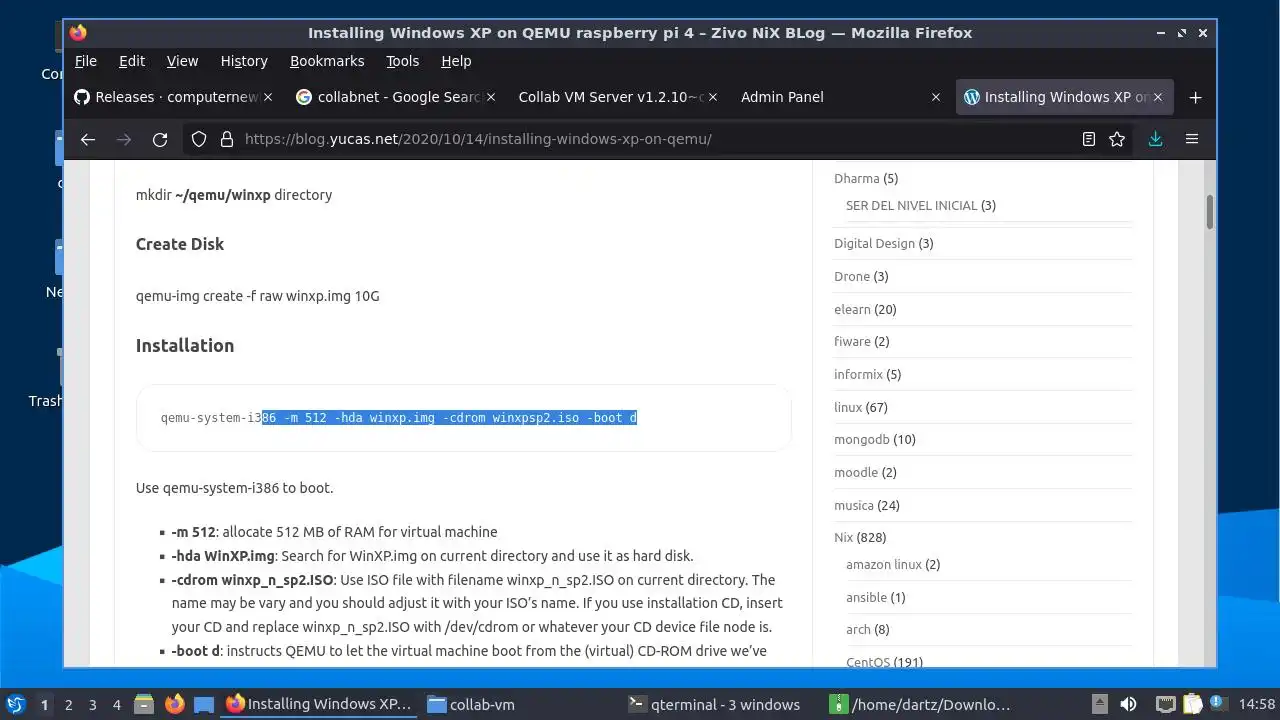Open the Firefox downloads panel
The image size is (1280, 720).
coord(1155,139)
